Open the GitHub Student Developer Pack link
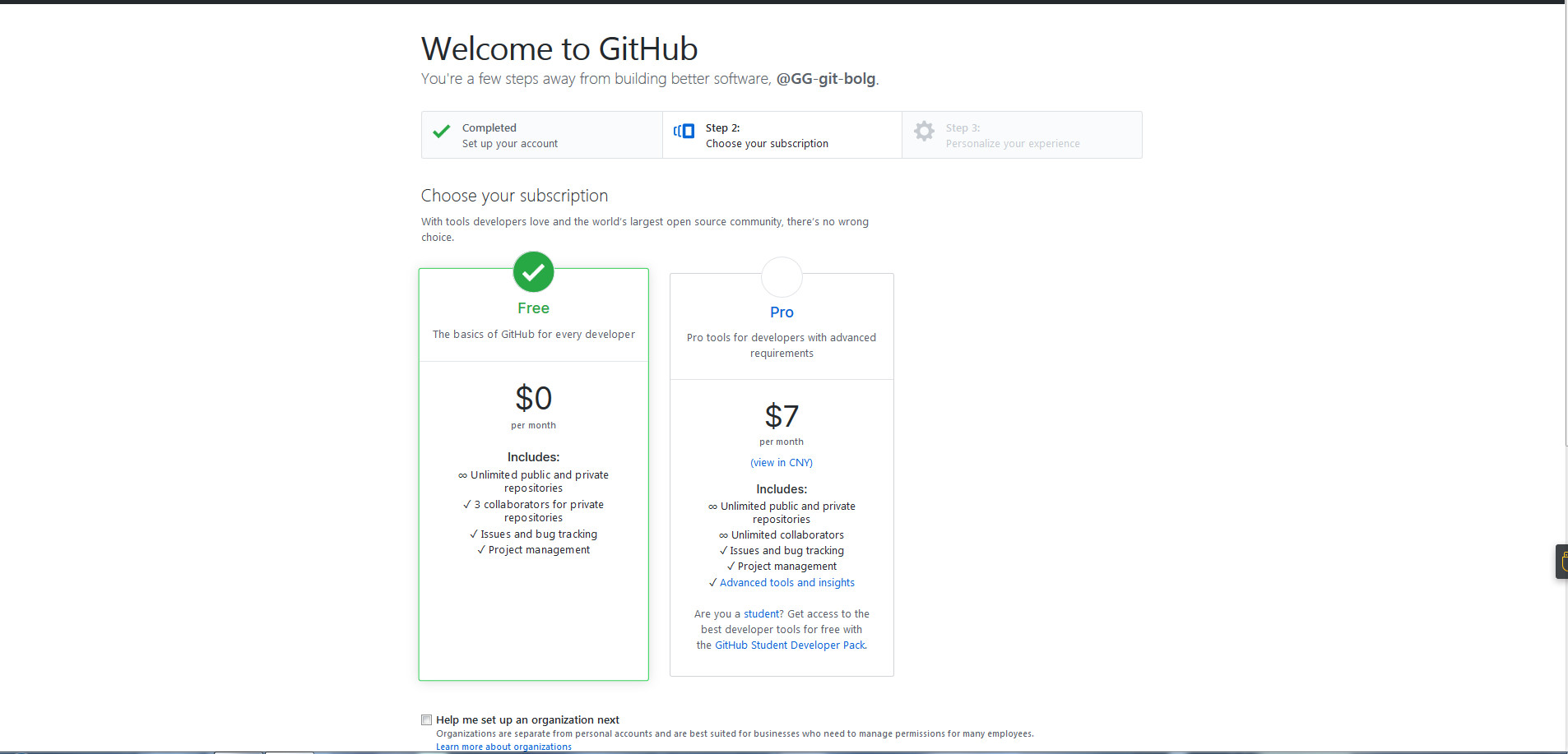1568x754 pixels. click(x=790, y=645)
